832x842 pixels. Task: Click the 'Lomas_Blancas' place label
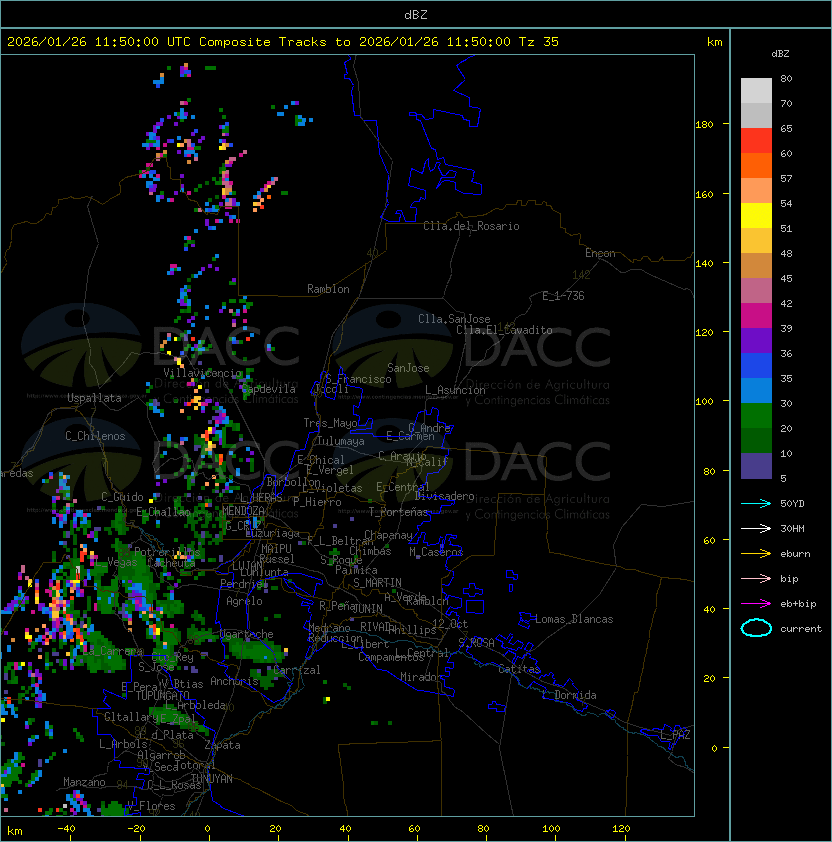[574, 619]
